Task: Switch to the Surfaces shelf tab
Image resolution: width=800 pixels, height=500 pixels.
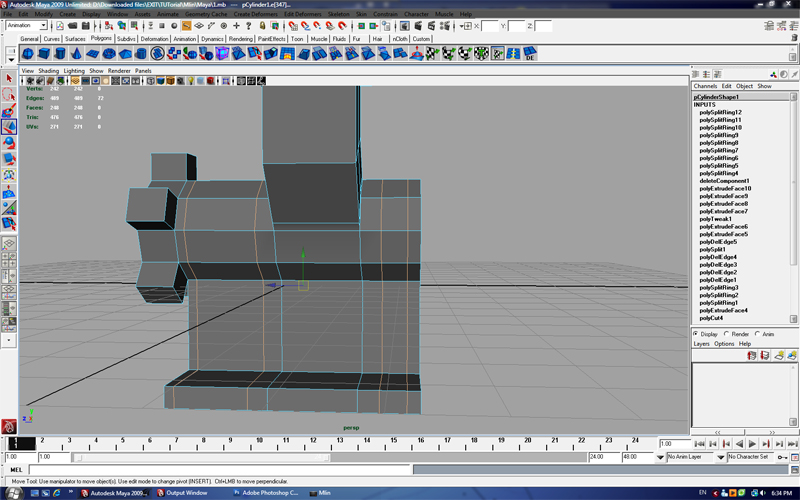Action: pos(76,38)
